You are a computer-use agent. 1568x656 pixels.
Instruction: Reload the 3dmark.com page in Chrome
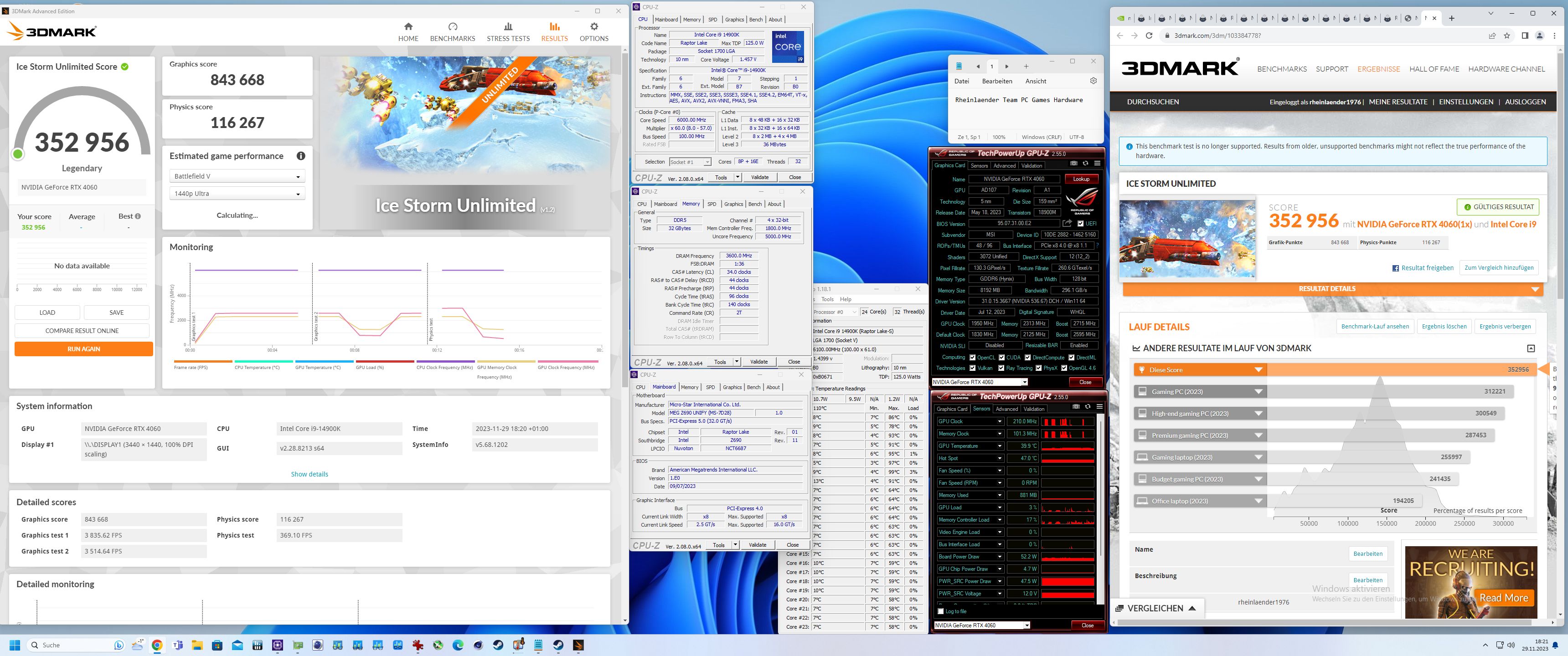point(1149,35)
